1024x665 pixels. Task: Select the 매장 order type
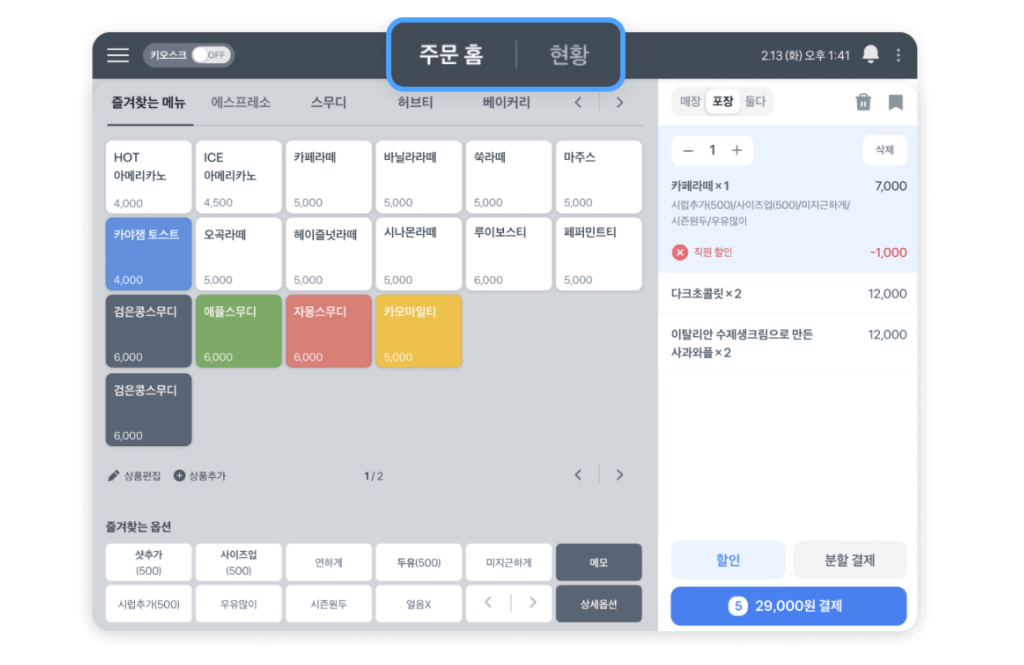click(x=691, y=101)
